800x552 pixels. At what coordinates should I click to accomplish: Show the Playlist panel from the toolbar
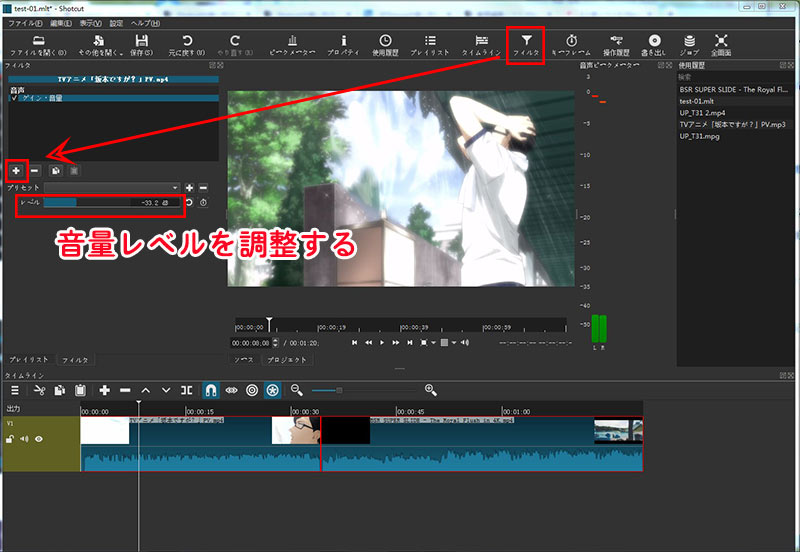coord(430,45)
